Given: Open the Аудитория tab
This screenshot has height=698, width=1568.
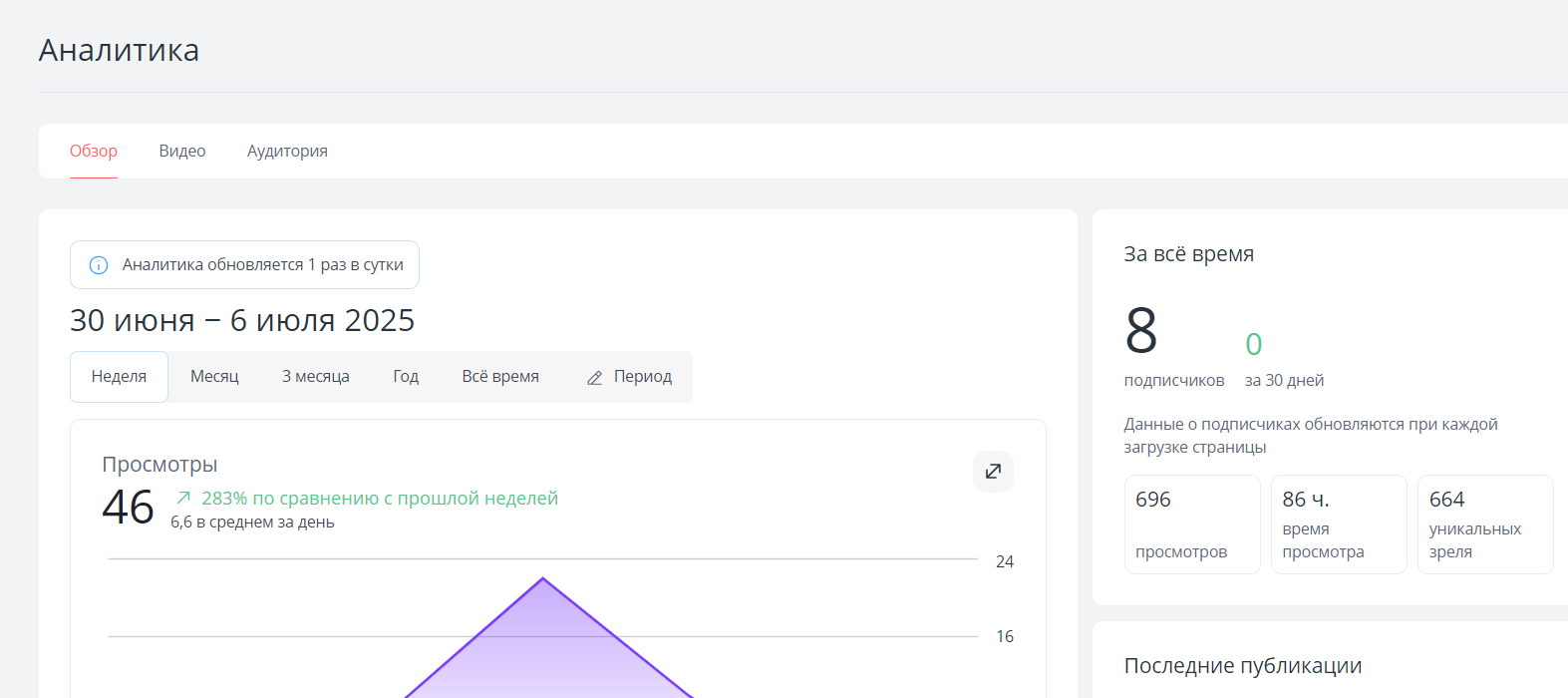Looking at the screenshot, I should click(287, 152).
